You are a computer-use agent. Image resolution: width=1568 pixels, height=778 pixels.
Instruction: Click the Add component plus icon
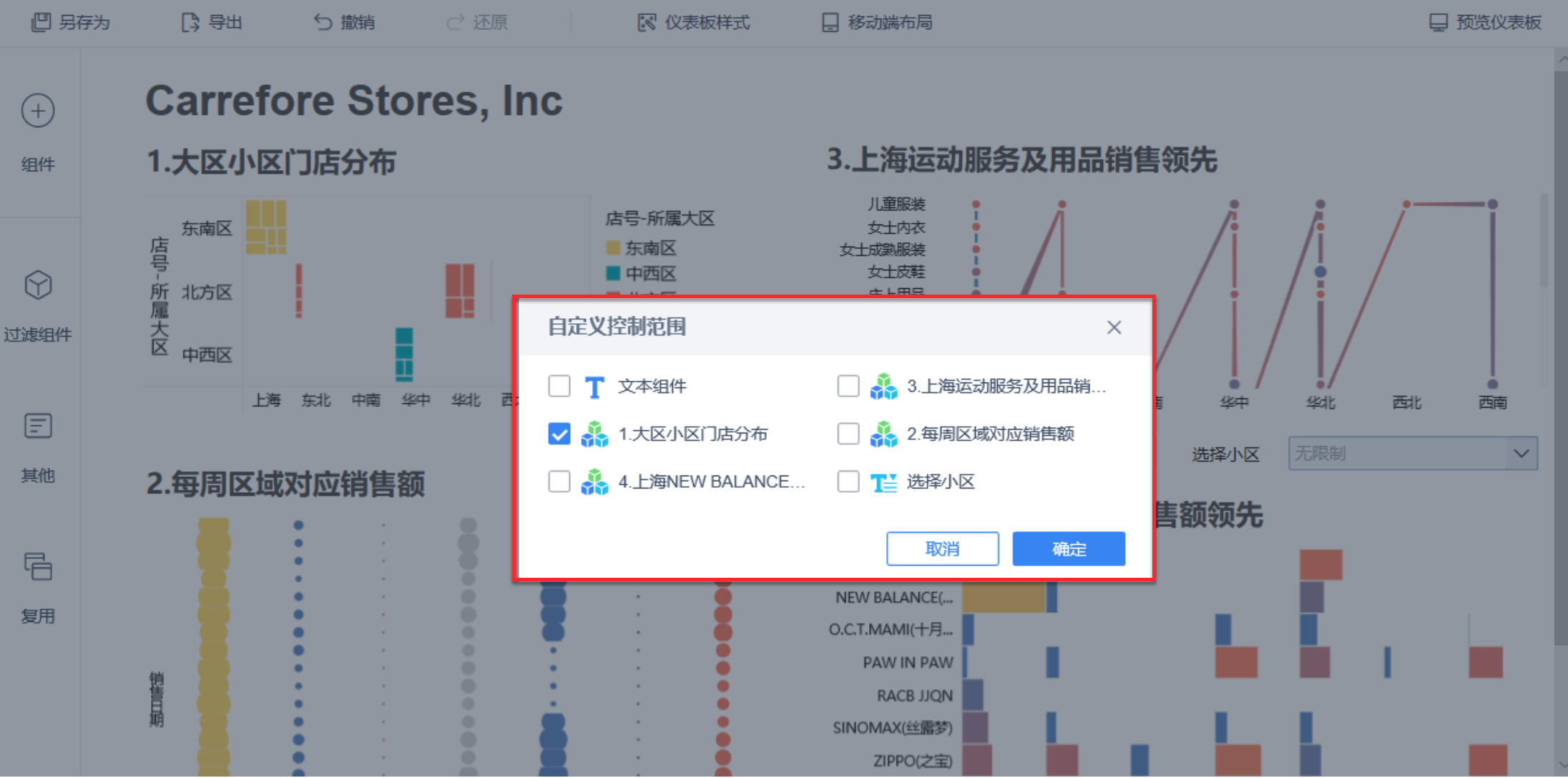(x=38, y=111)
